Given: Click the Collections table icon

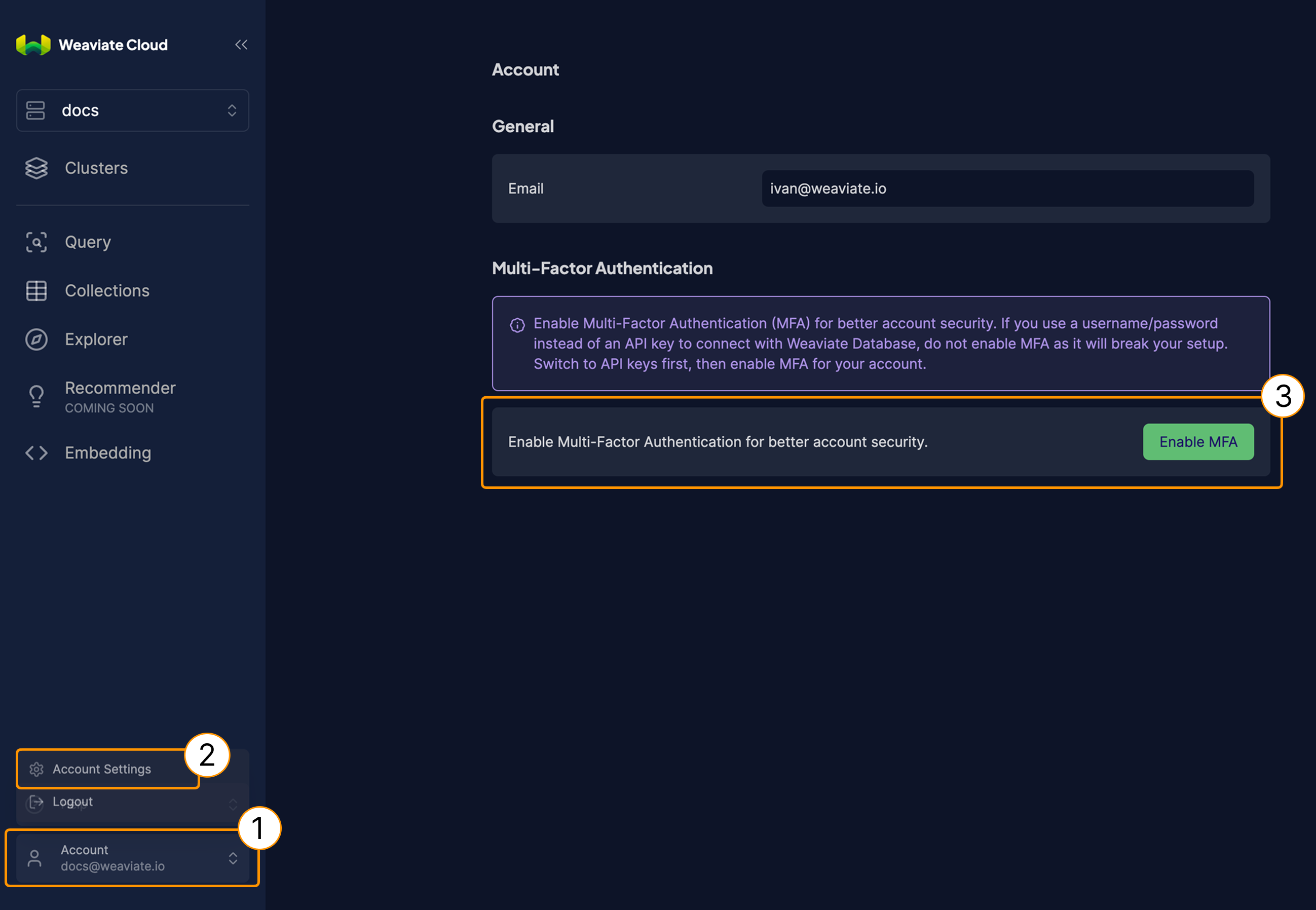Looking at the screenshot, I should click(36, 291).
